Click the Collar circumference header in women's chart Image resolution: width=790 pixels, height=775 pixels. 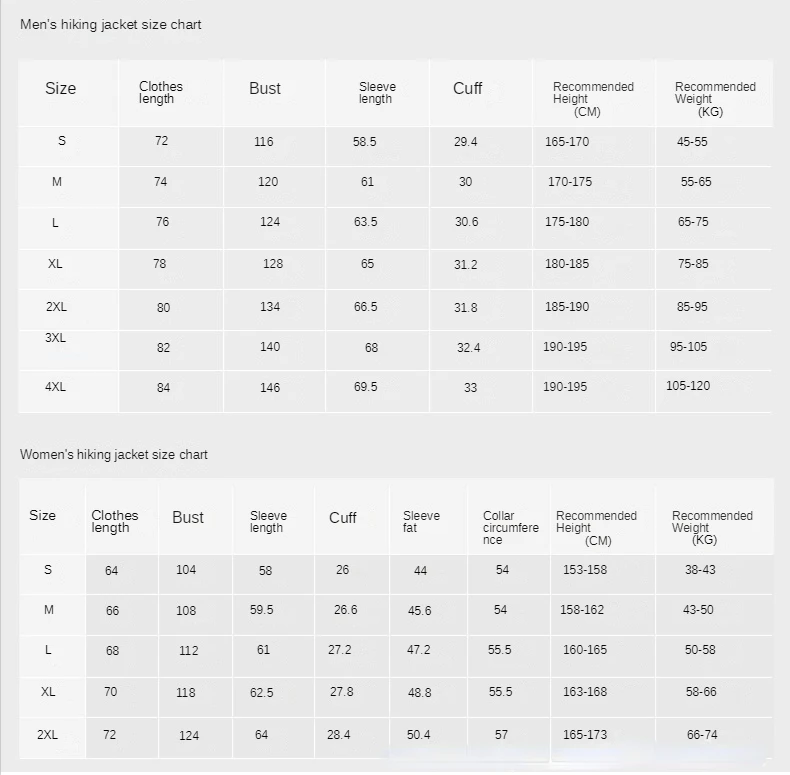point(510,528)
